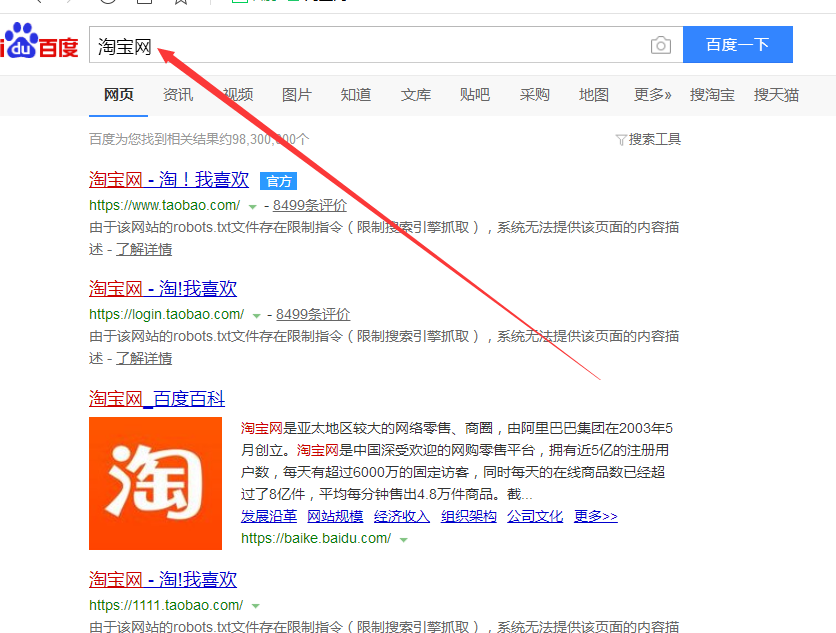Open the 经济收入 sublink
The width and height of the screenshot is (836, 633).
click(x=402, y=516)
